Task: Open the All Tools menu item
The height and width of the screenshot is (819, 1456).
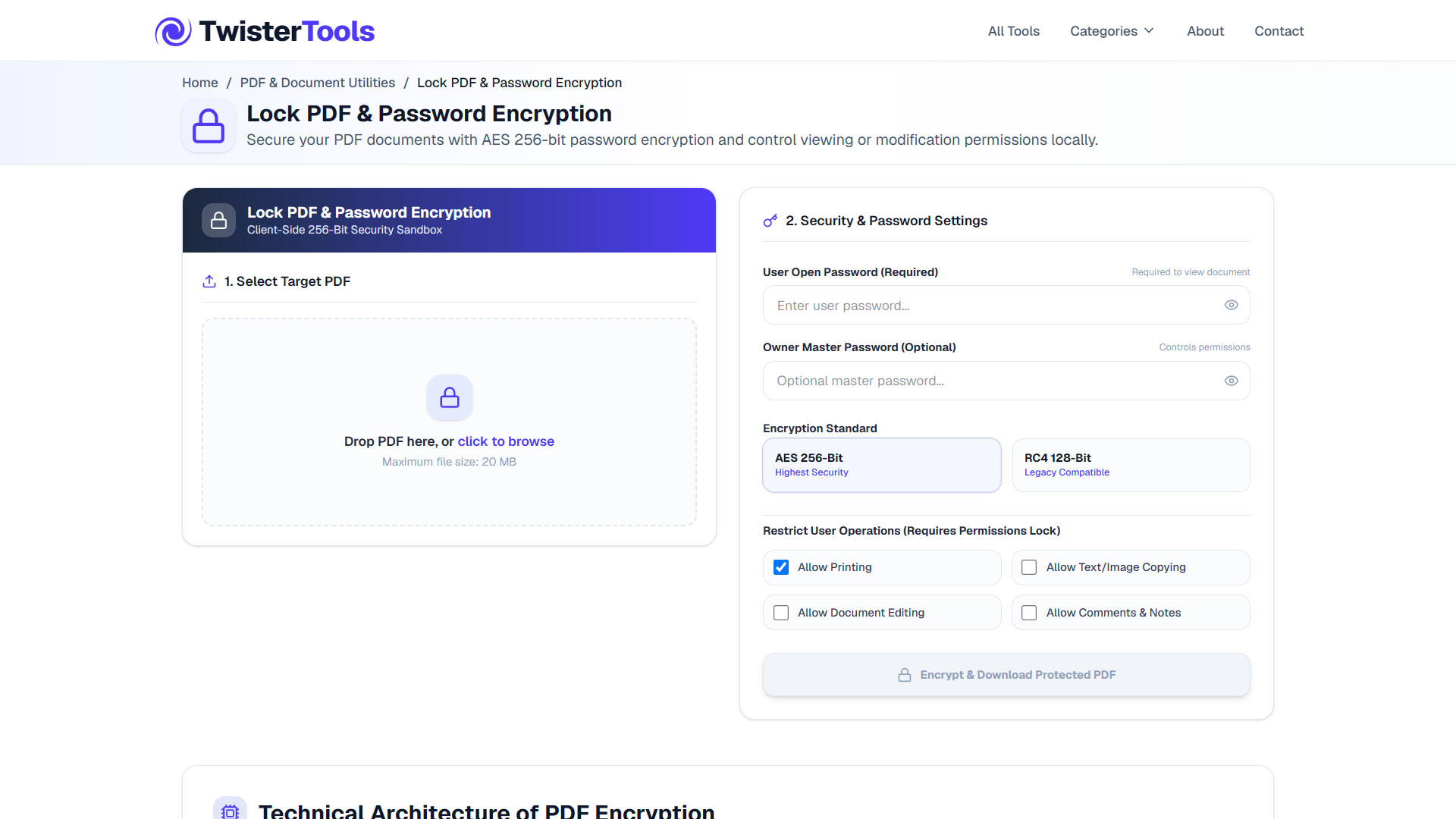Action: coord(1013,31)
